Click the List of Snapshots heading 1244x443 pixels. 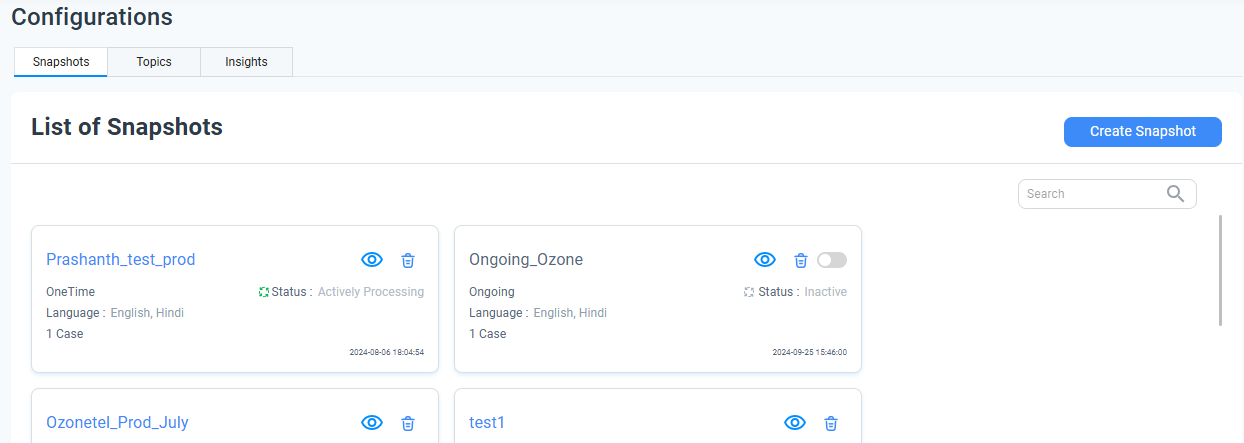[127, 127]
